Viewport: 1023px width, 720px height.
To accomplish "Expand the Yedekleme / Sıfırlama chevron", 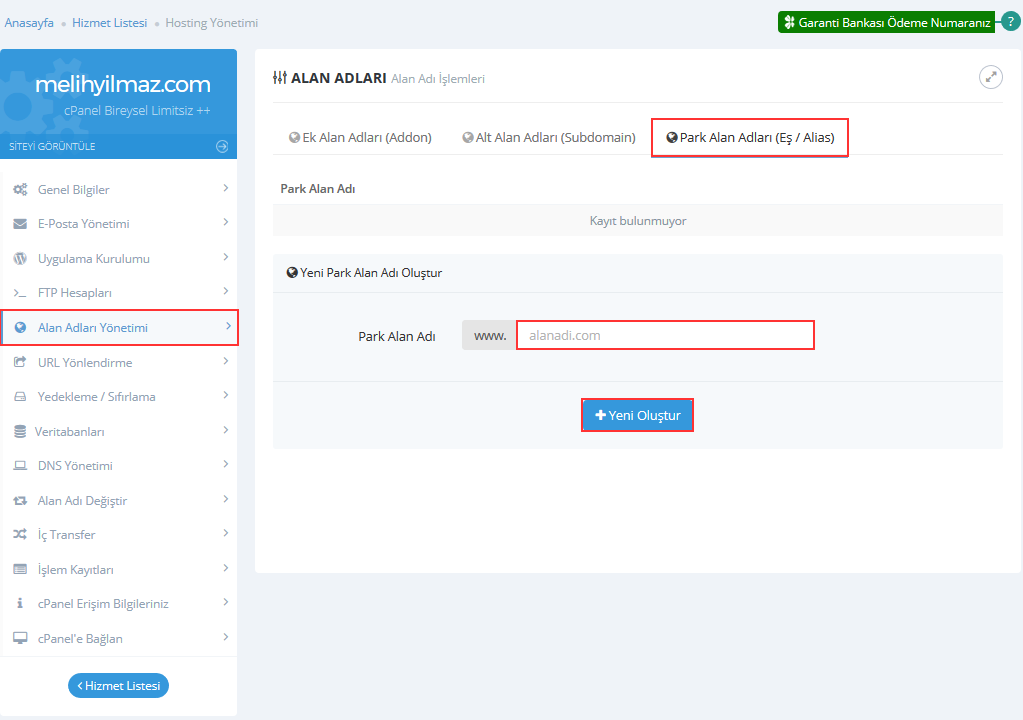I will click(226, 396).
